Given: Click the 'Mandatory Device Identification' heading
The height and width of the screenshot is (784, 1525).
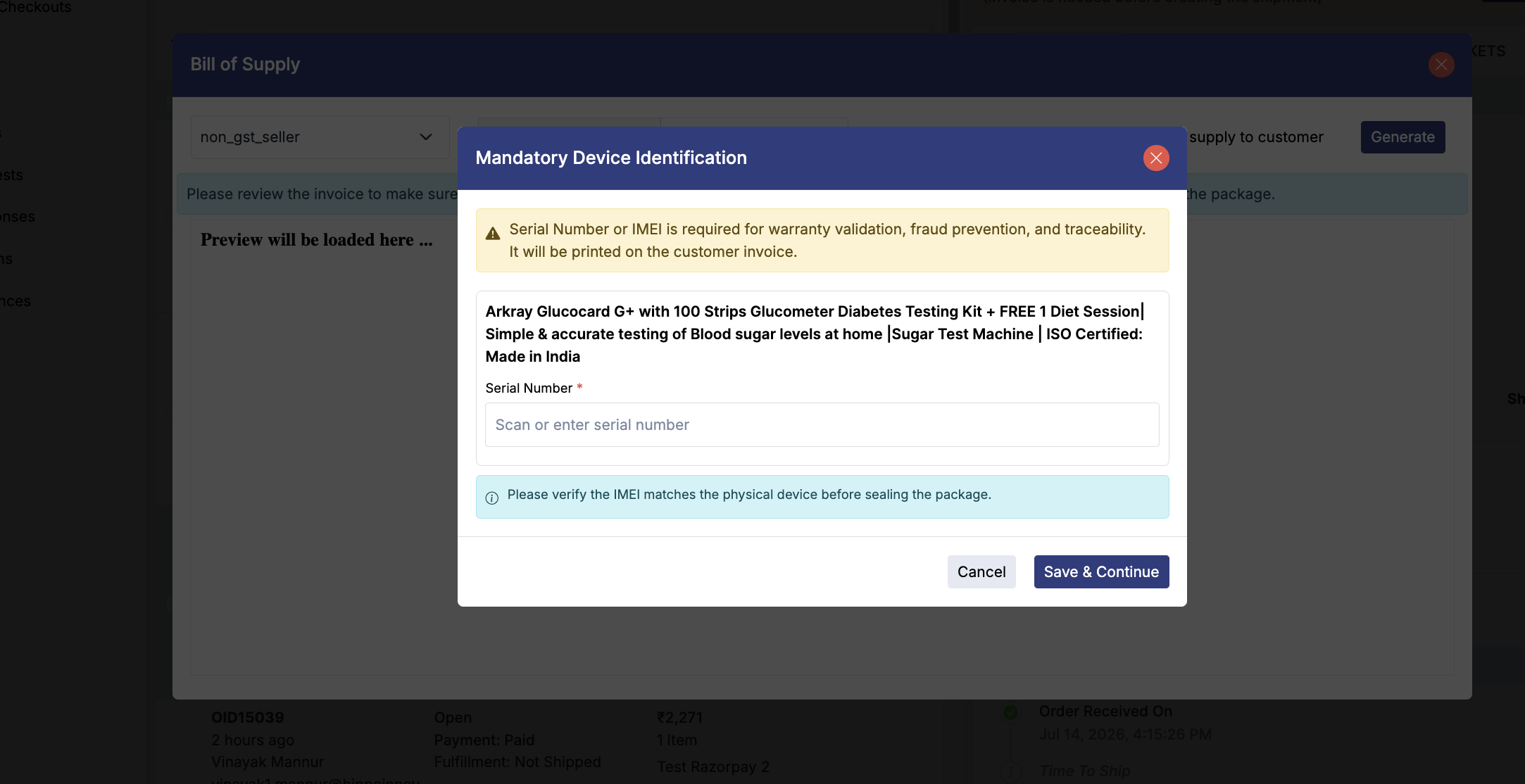Looking at the screenshot, I should coord(611,158).
